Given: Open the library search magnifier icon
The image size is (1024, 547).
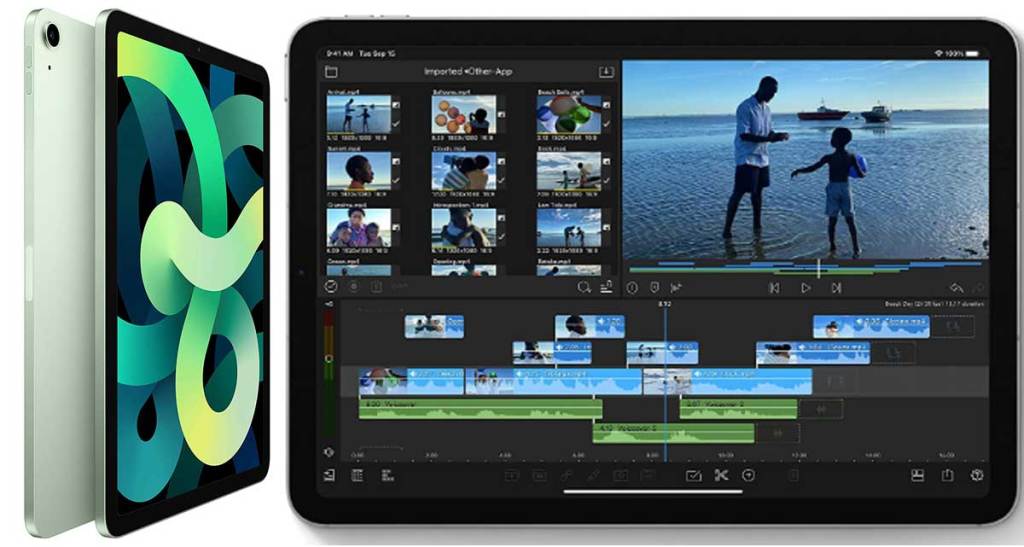Looking at the screenshot, I should (x=585, y=287).
